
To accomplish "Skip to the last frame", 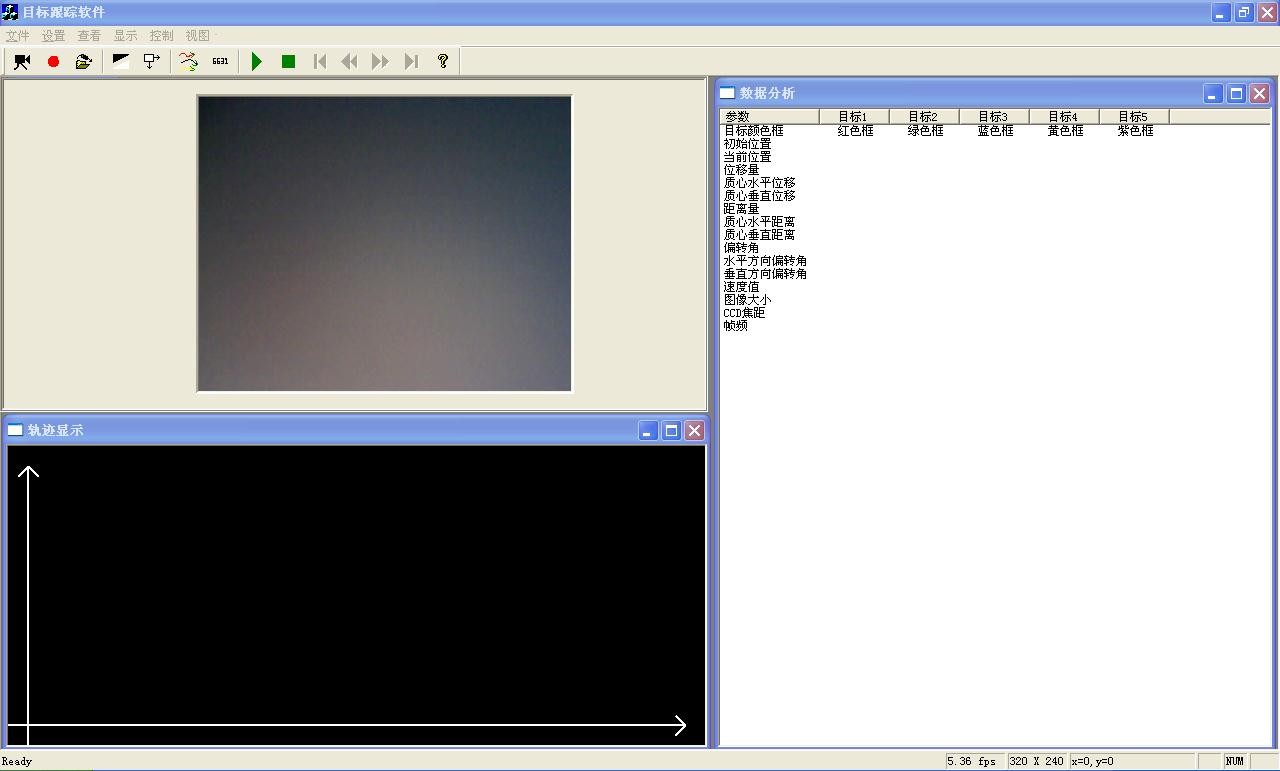I will click(411, 61).
